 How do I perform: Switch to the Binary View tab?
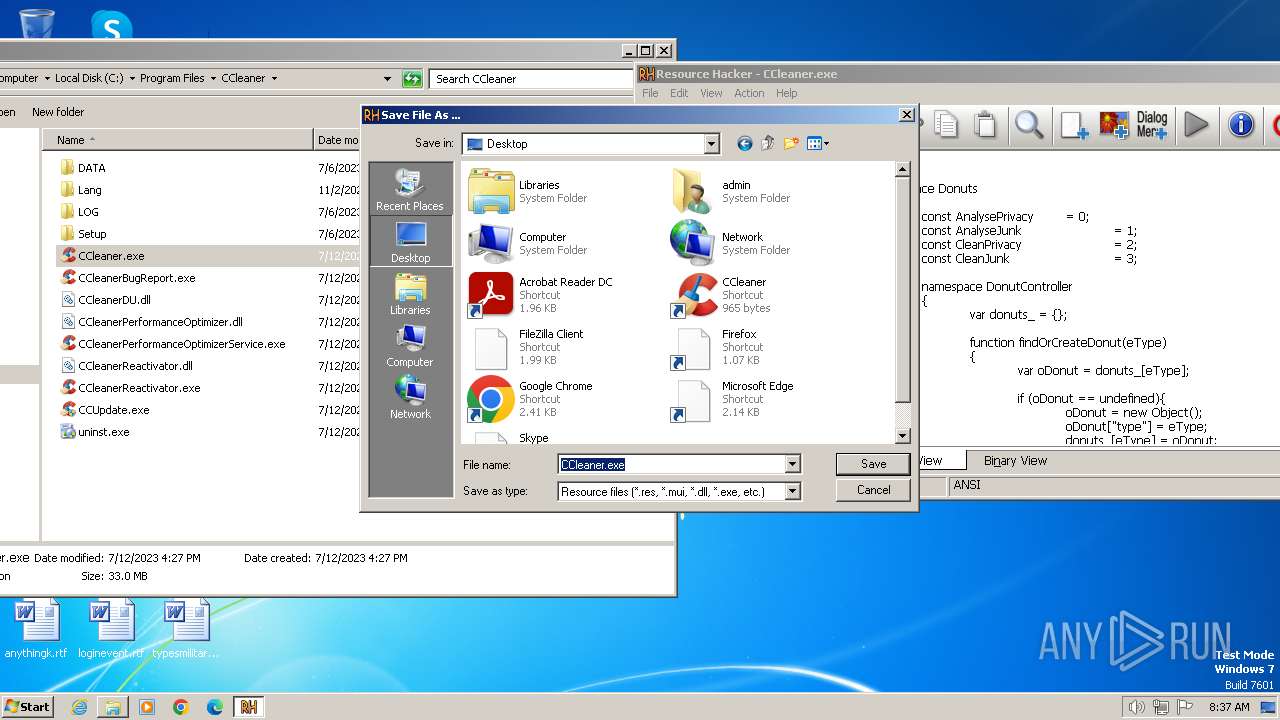click(1015, 461)
